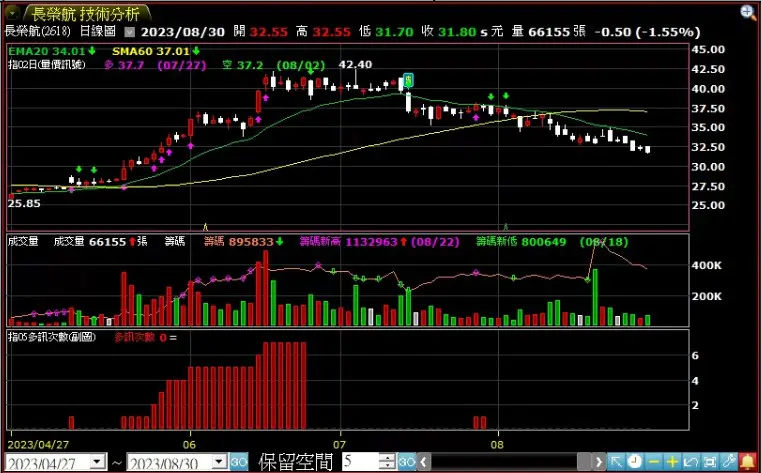The width and height of the screenshot is (761, 473).
Task: Click the 長榮航(2618) stock name label
Action: [x=37, y=32]
